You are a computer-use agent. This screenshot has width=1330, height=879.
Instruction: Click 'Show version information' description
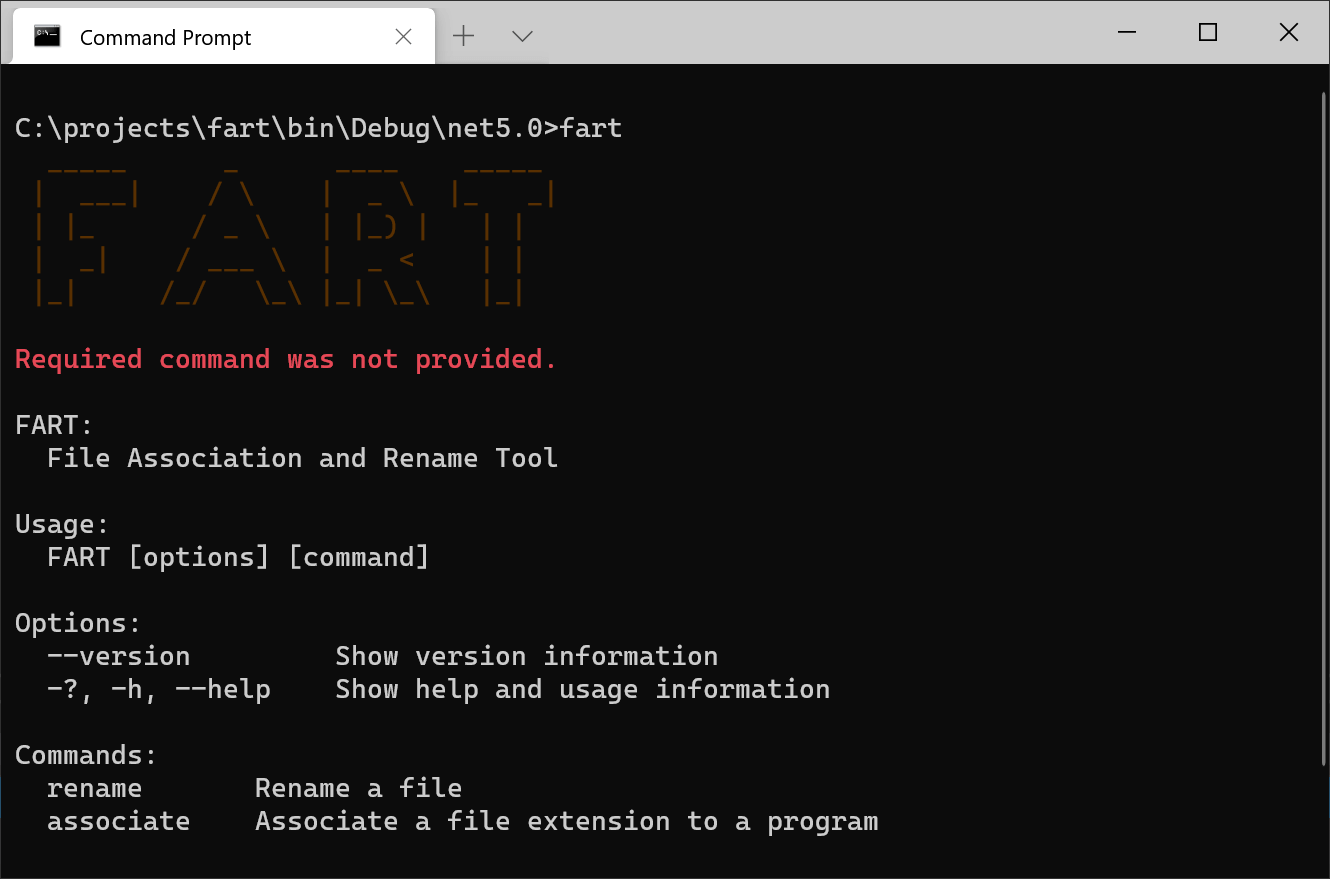[526, 656]
